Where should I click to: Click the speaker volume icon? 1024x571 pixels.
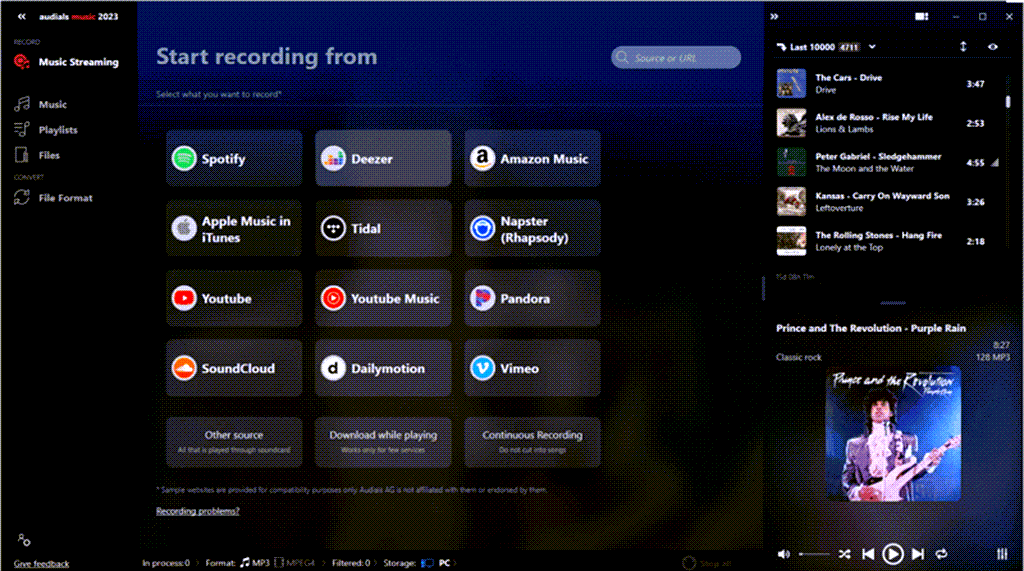coord(784,554)
